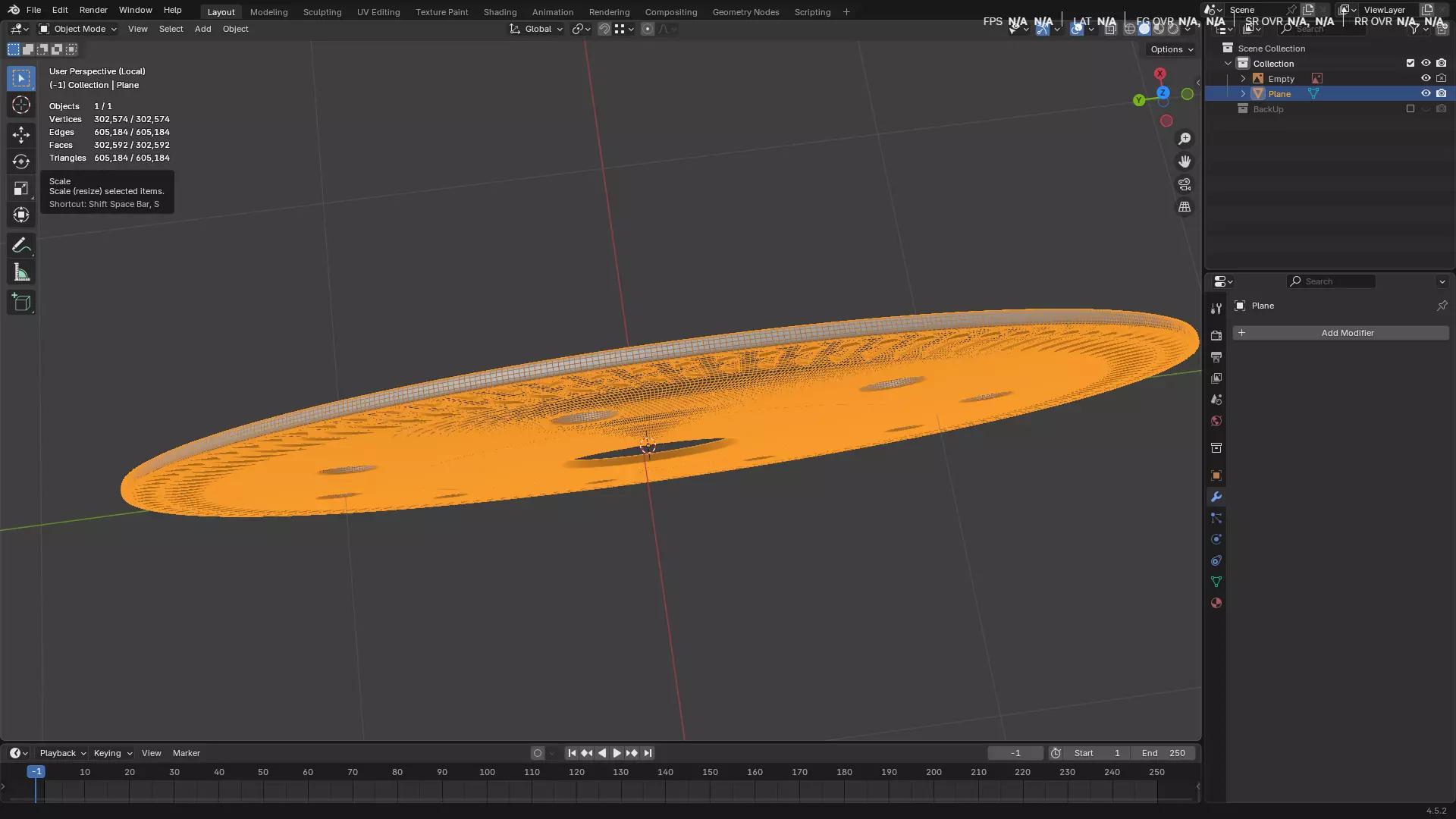Open the Render menu
1456x819 pixels.
coord(93,10)
